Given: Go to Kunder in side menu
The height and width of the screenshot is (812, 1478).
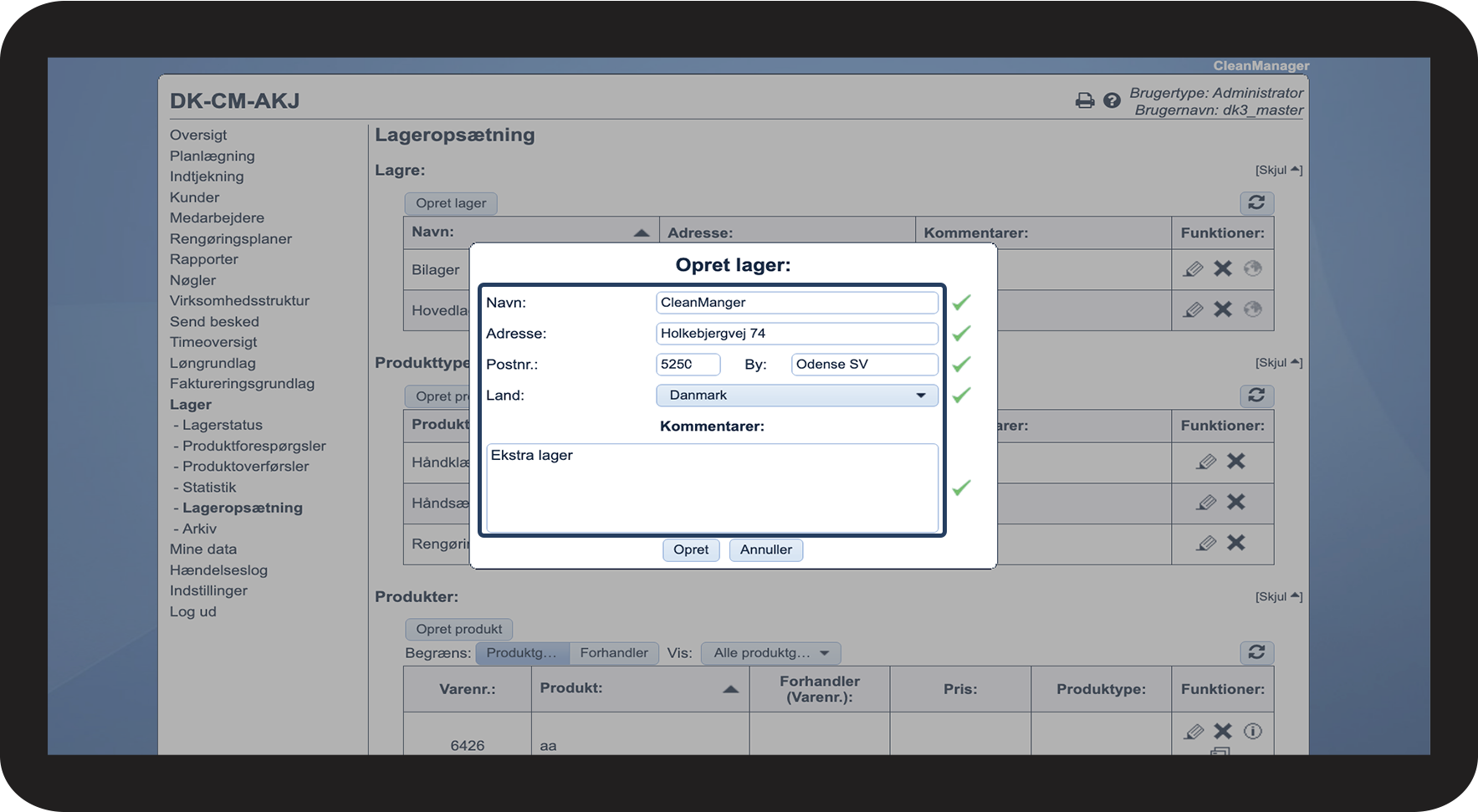Looking at the screenshot, I should click(194, 197).
